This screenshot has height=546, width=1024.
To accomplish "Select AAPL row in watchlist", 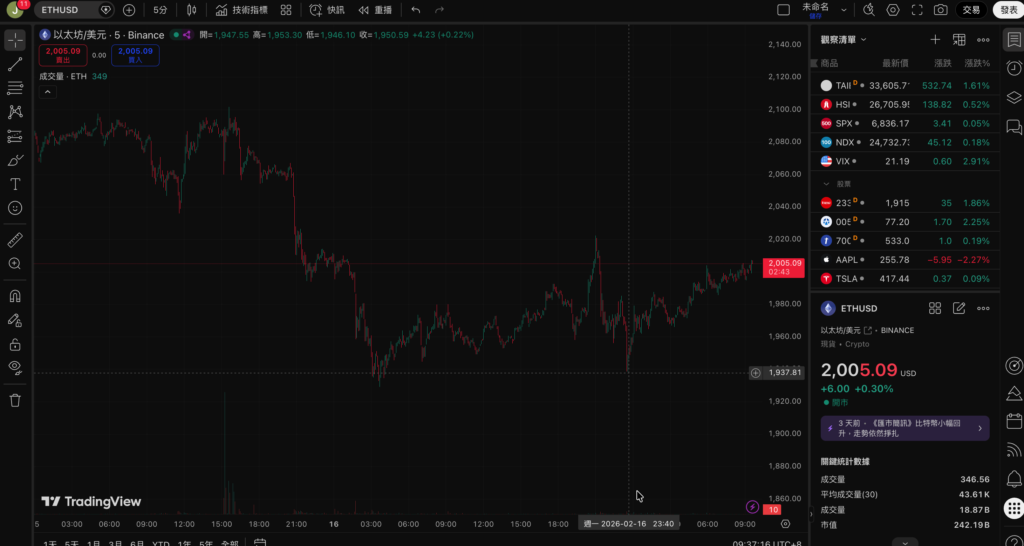I will (905, 259).
